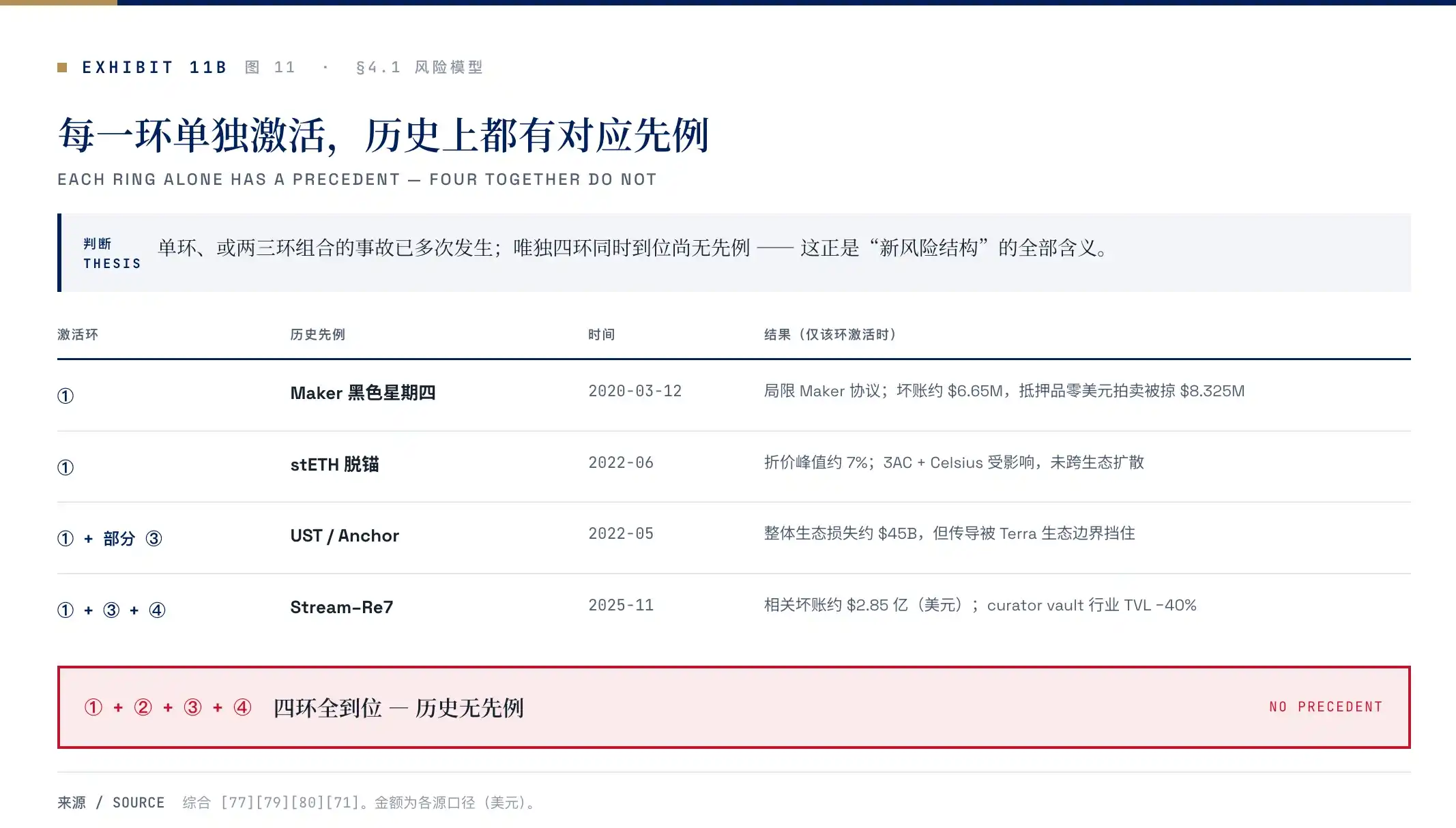Click the "结果（仅该环激活时）" column header
This screenshot has width=1456, height=828.
tap(830, 334)
